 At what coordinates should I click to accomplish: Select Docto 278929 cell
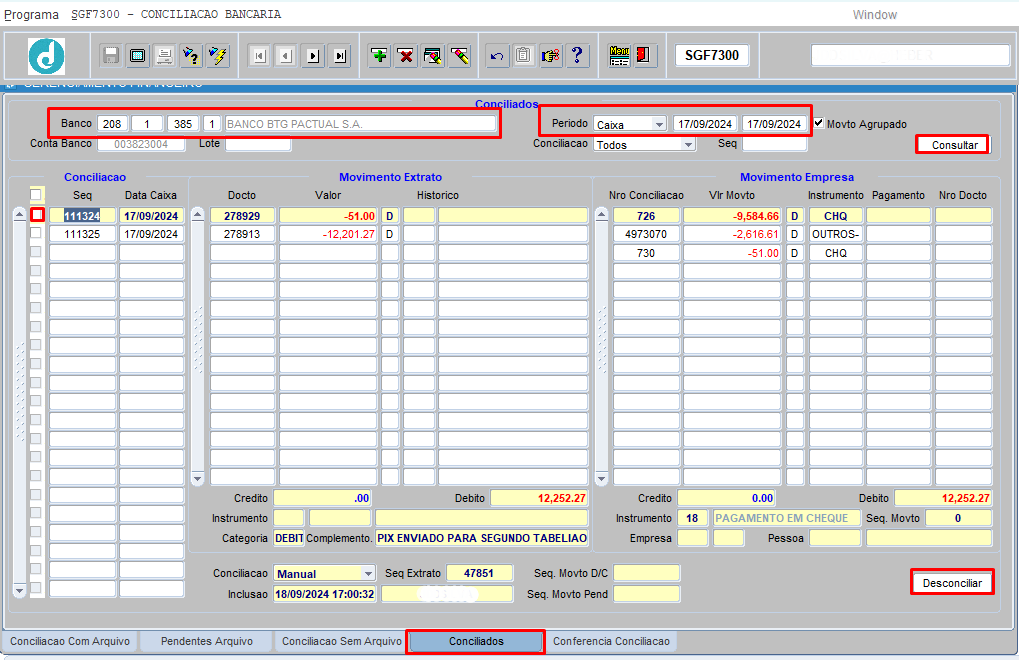coord(242,216)
